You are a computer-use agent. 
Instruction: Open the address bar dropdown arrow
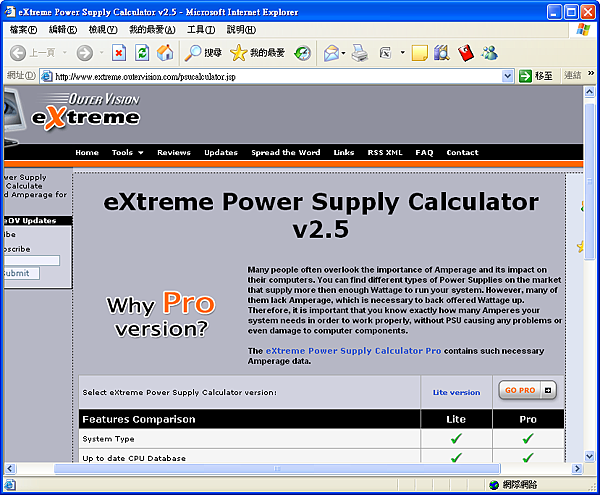(x=507, y=76)
